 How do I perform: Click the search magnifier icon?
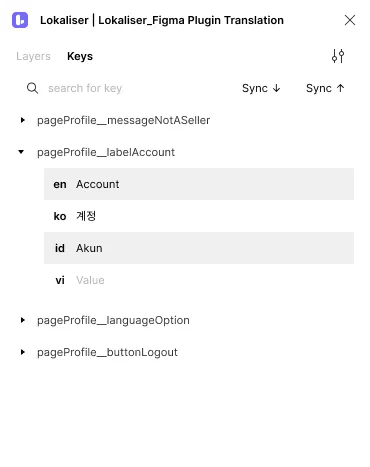click(32, 88)
